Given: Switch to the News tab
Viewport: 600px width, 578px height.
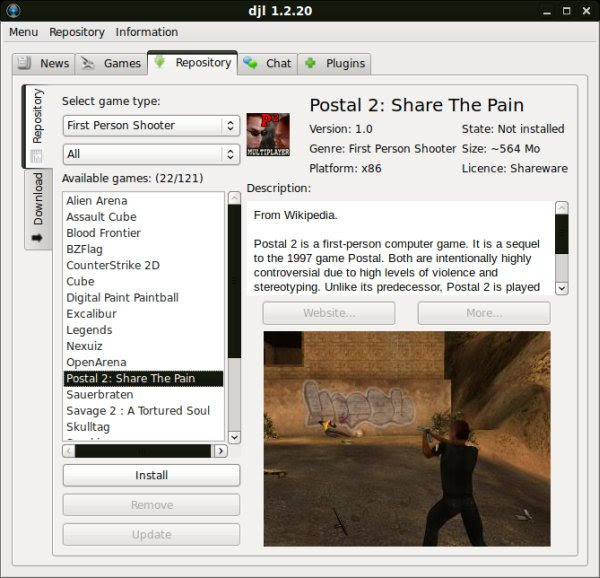Looking at the screenshot, I should coord(44,63).
